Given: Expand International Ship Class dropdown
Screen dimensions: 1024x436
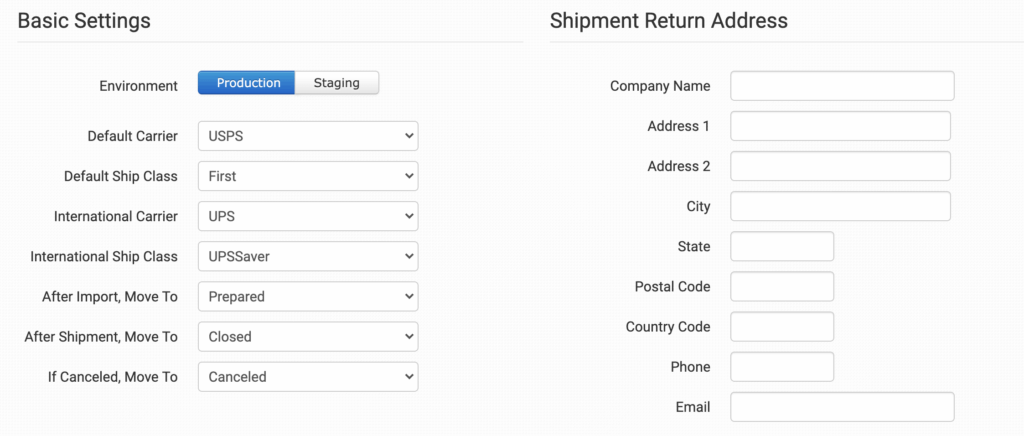Looking at the screenshot, I should point(308,256).
